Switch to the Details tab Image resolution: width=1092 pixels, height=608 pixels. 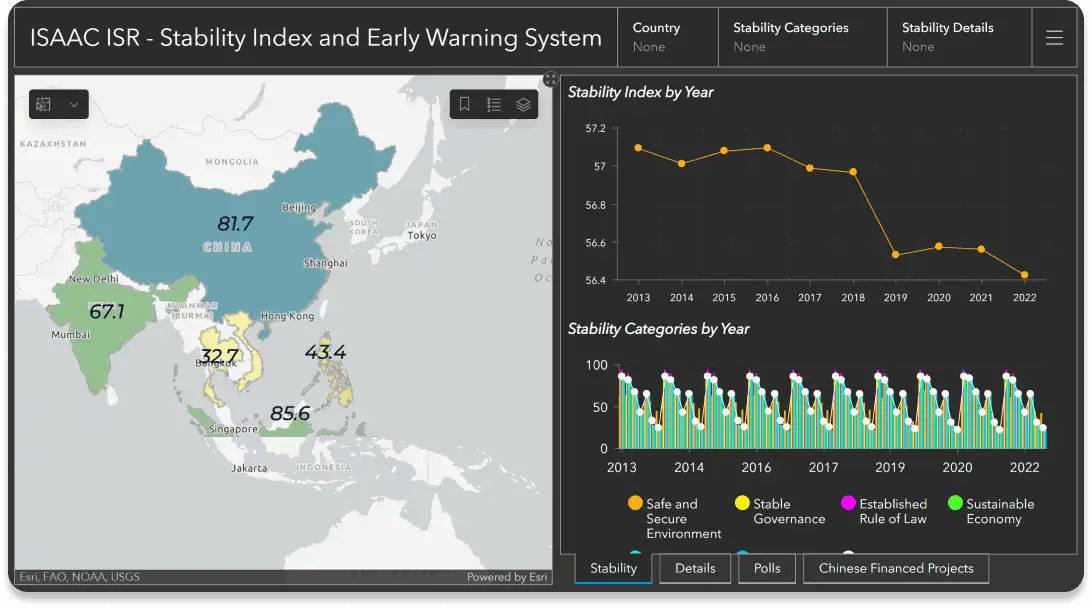click(x=695, y=568)
